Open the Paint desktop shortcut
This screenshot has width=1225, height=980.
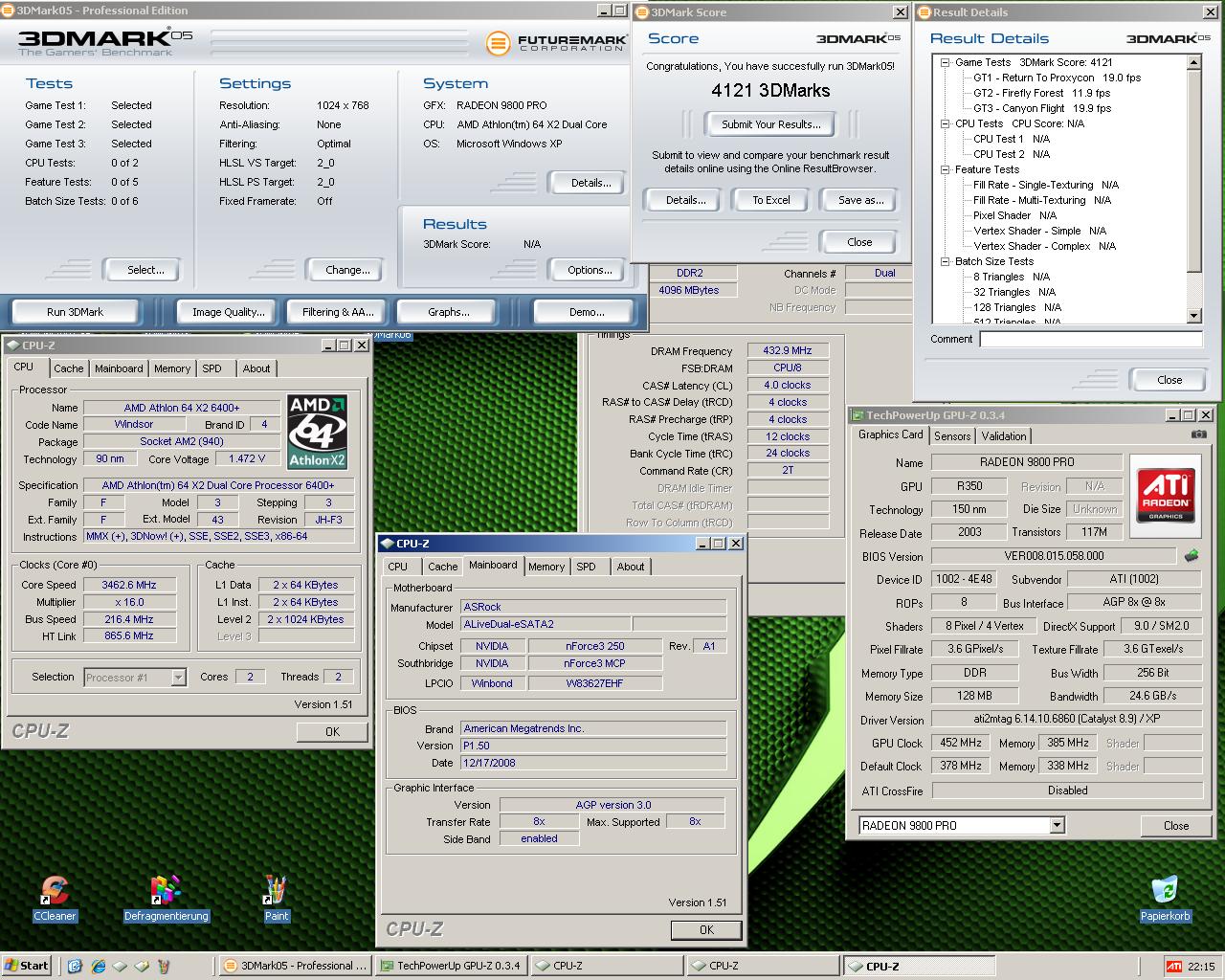[x=276, y=898]
